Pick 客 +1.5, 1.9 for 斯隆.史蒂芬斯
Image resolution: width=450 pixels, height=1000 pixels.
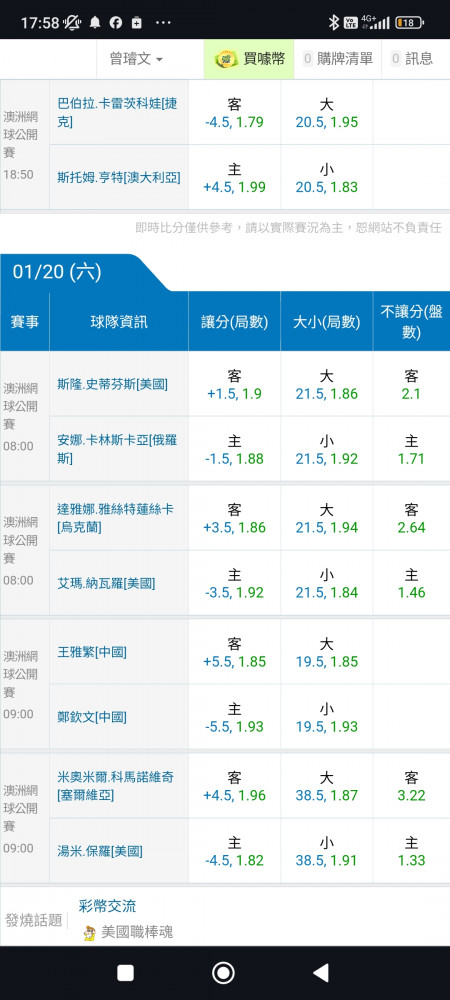(x=234, y=385)
